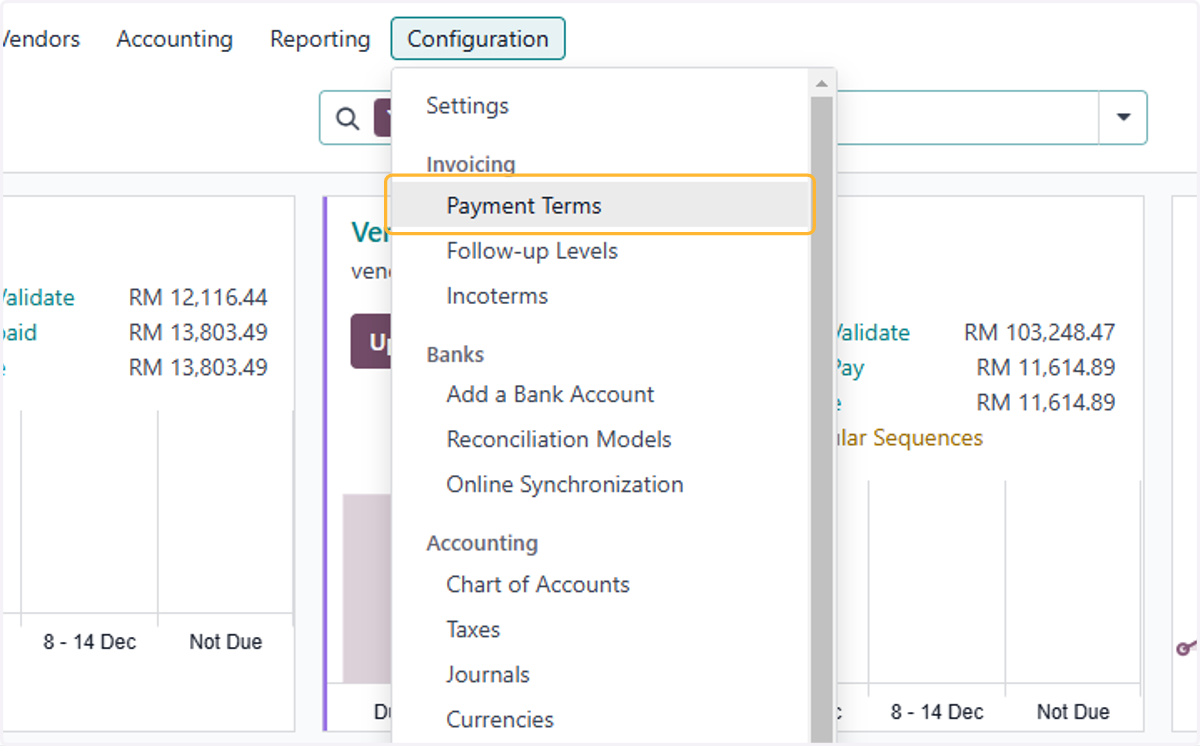
Task: Click the Validate link showing RM 103,248.47
Action: [x=872, y=332]
